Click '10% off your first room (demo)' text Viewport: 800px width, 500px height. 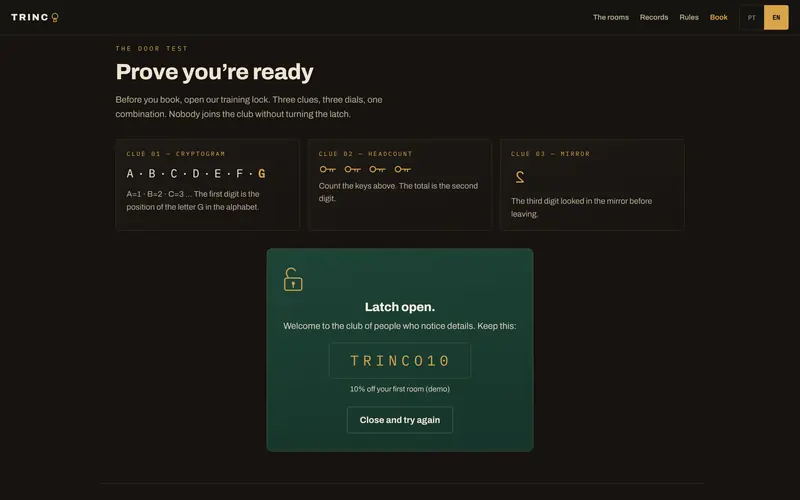tap(399, 389)
